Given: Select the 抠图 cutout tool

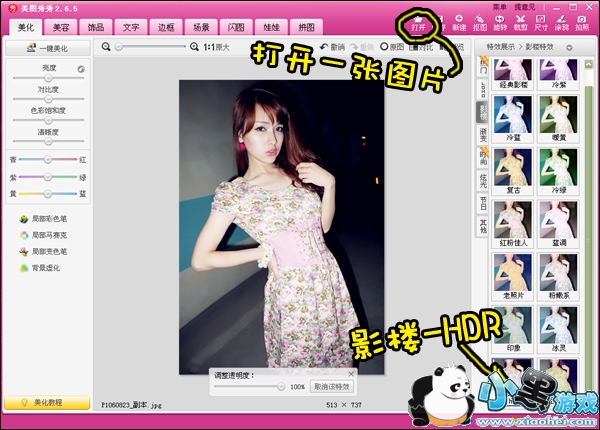Looking at the screenshot, I should (479, 23).
